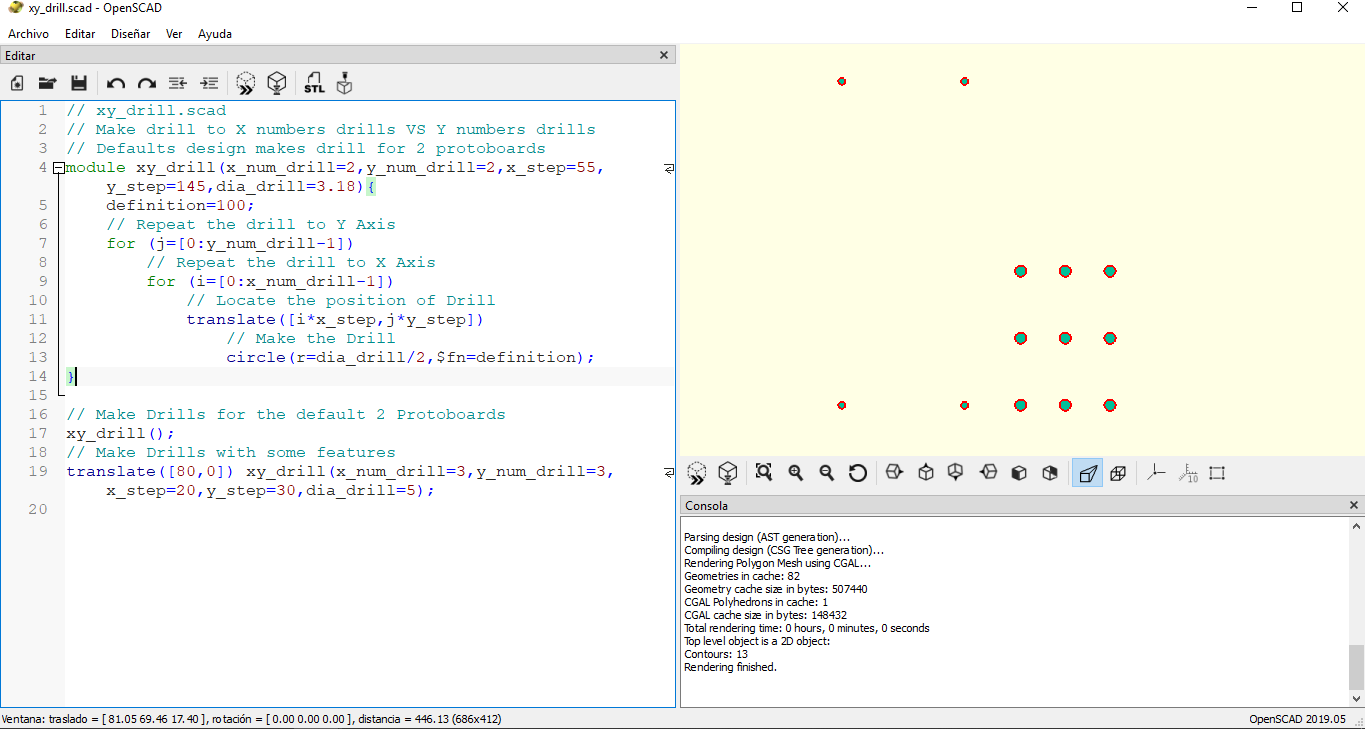1365x729 pixels.
Task: Reset the viewport view
Action: 858,473
